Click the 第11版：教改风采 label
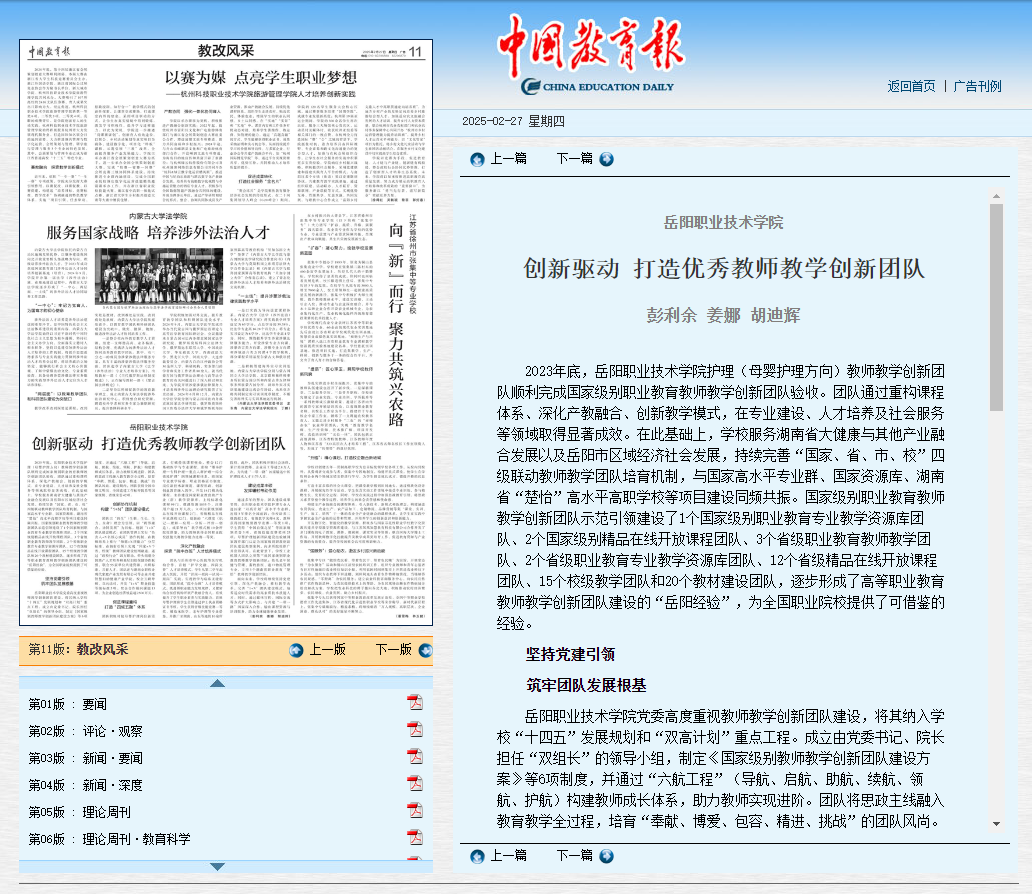This screenshot has width=1032, height=894. tap(78, 650)
